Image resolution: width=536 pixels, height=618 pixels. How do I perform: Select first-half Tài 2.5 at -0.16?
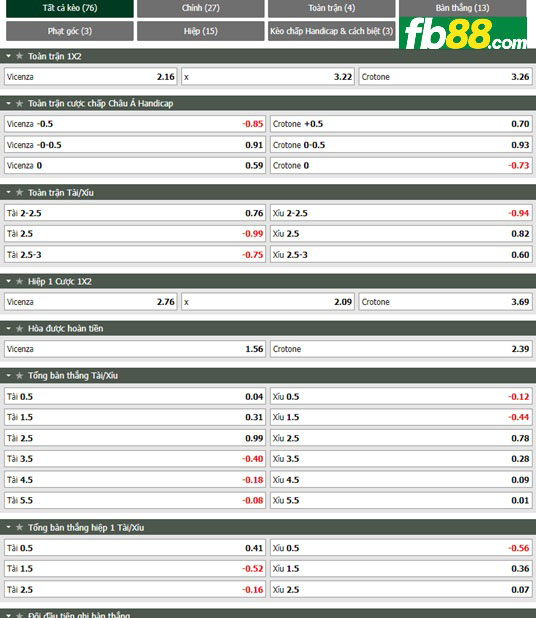pos(135,590)
